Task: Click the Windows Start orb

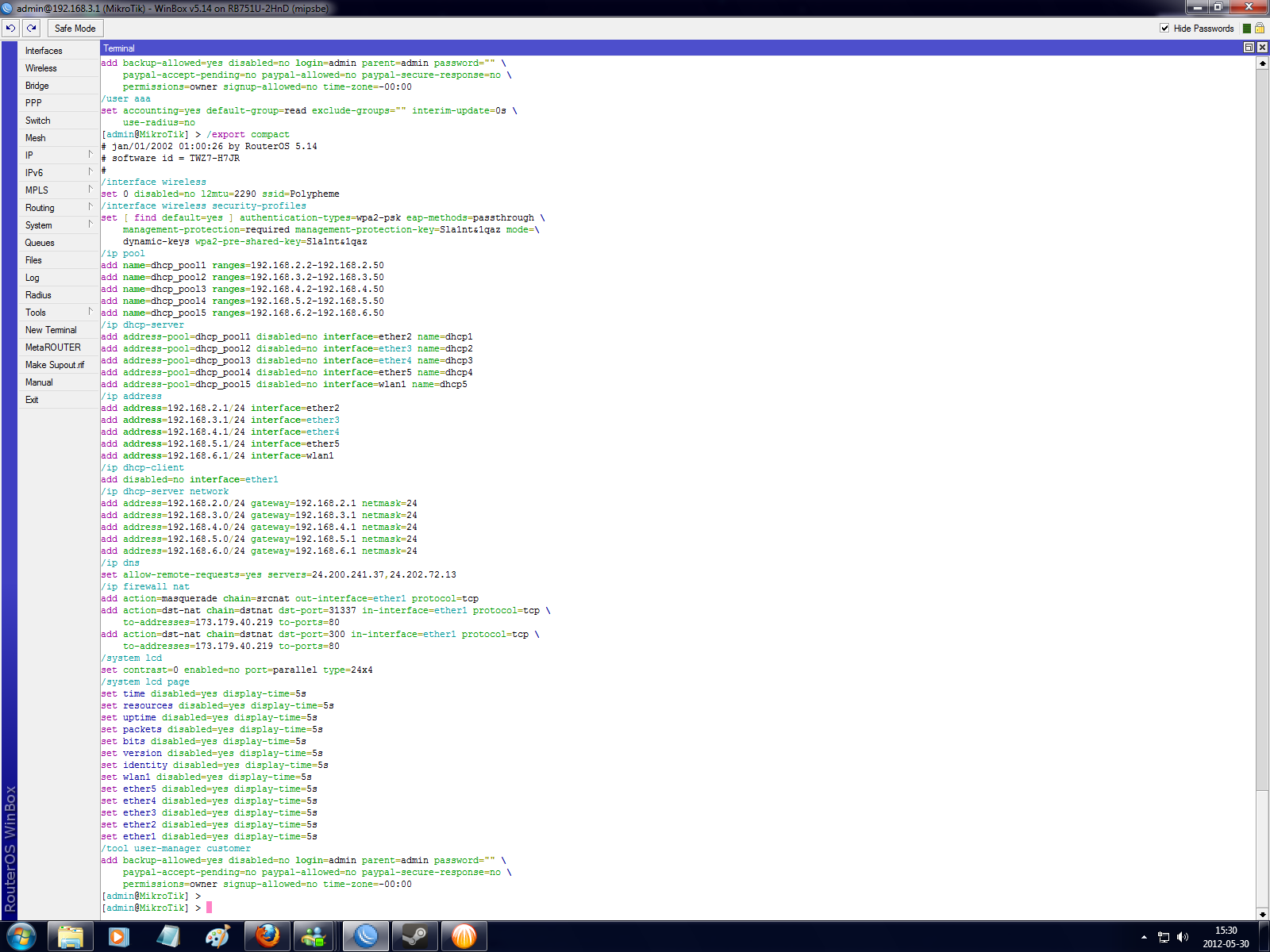Action: tap(21, 936)
